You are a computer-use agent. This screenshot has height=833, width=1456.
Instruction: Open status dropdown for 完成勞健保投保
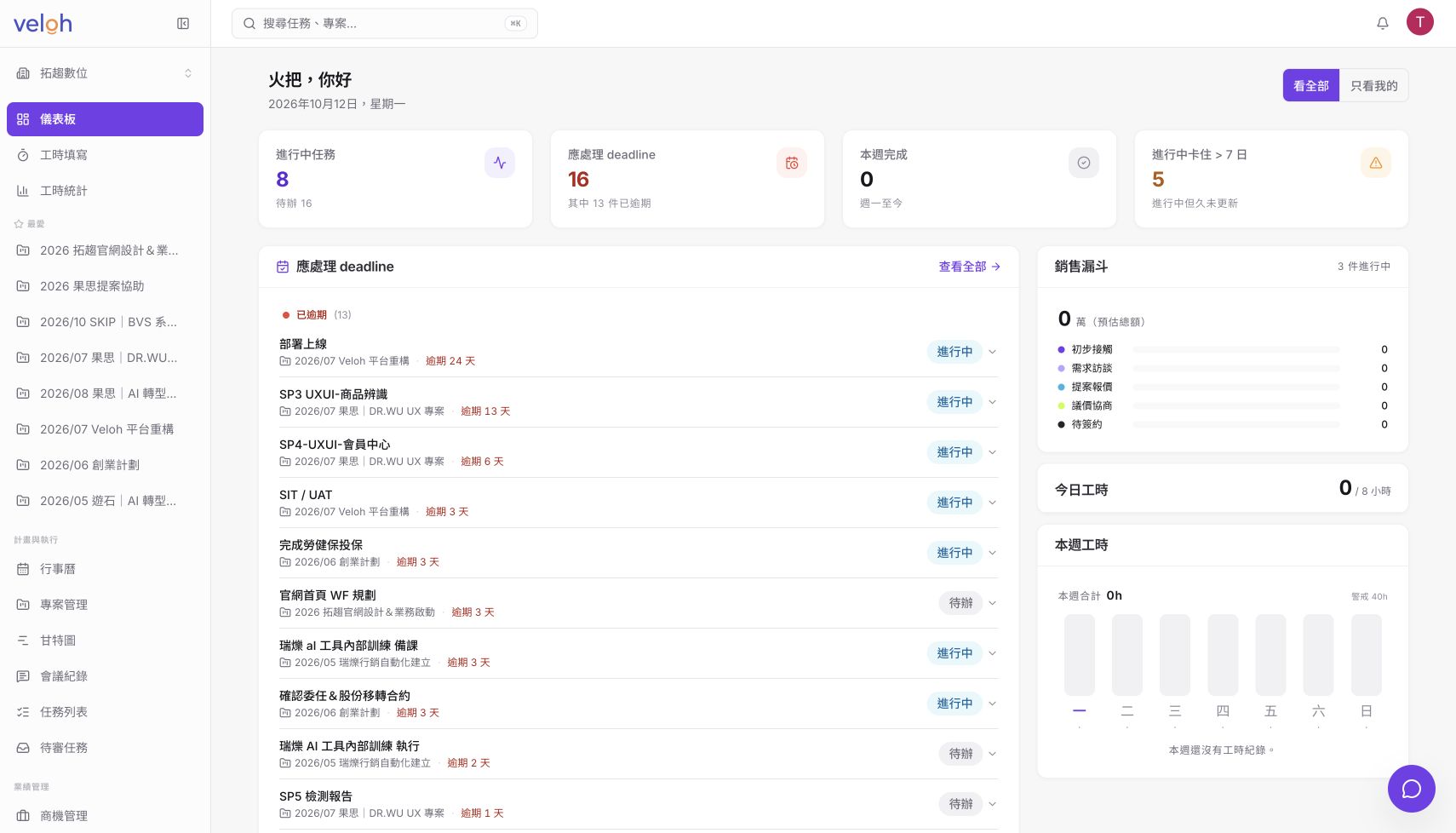[962, 553]
